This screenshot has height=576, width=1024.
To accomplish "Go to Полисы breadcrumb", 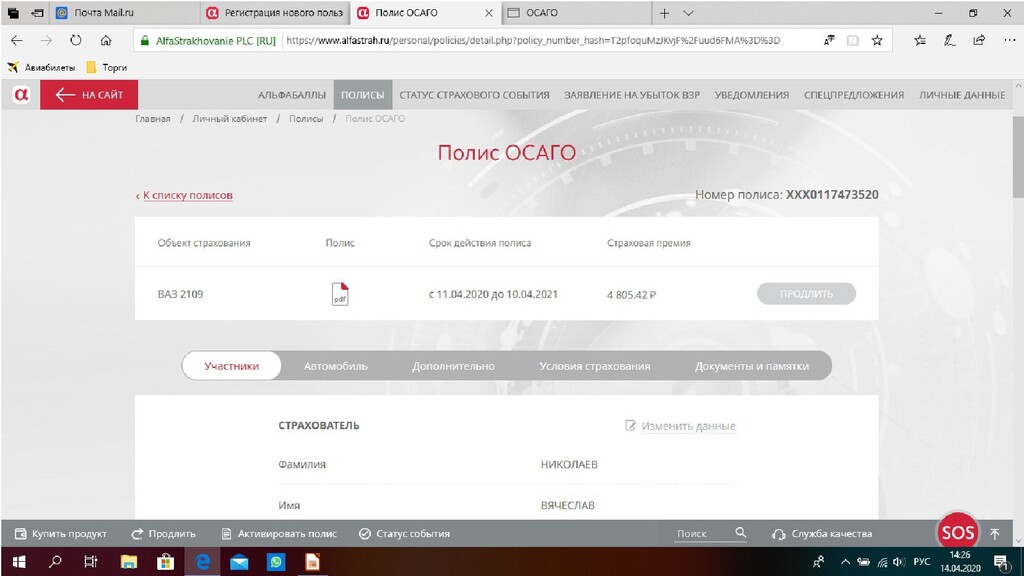I will [x=306, y=119].
